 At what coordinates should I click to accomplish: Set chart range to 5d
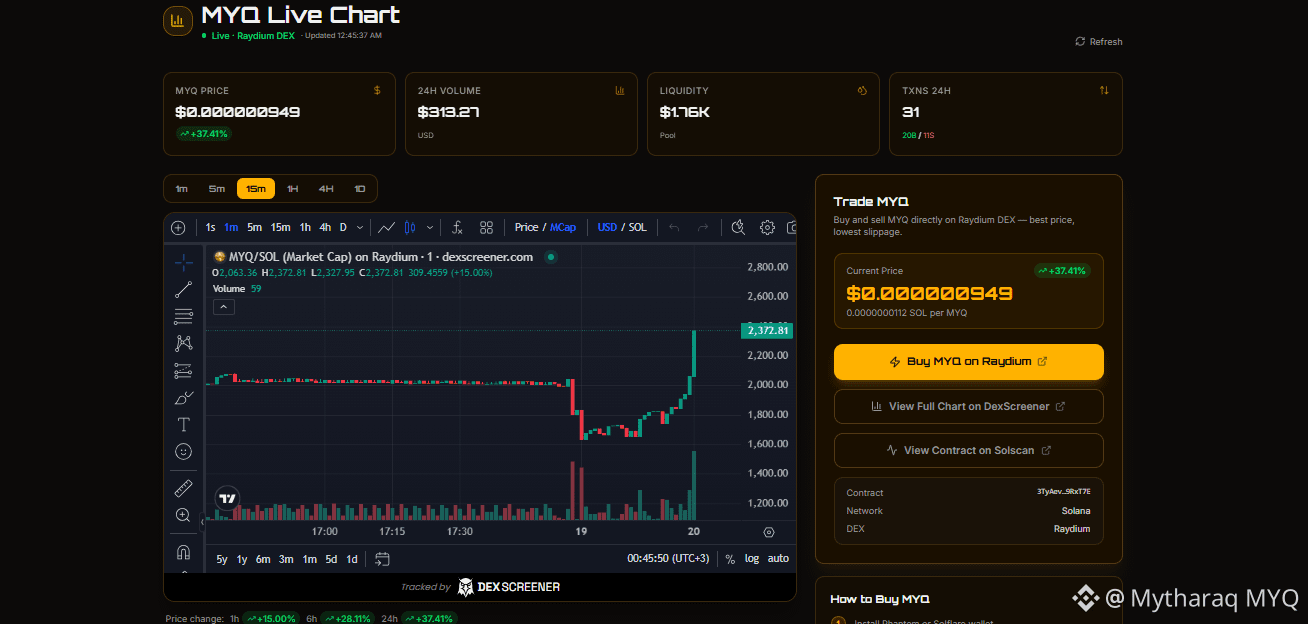(331, 559)
